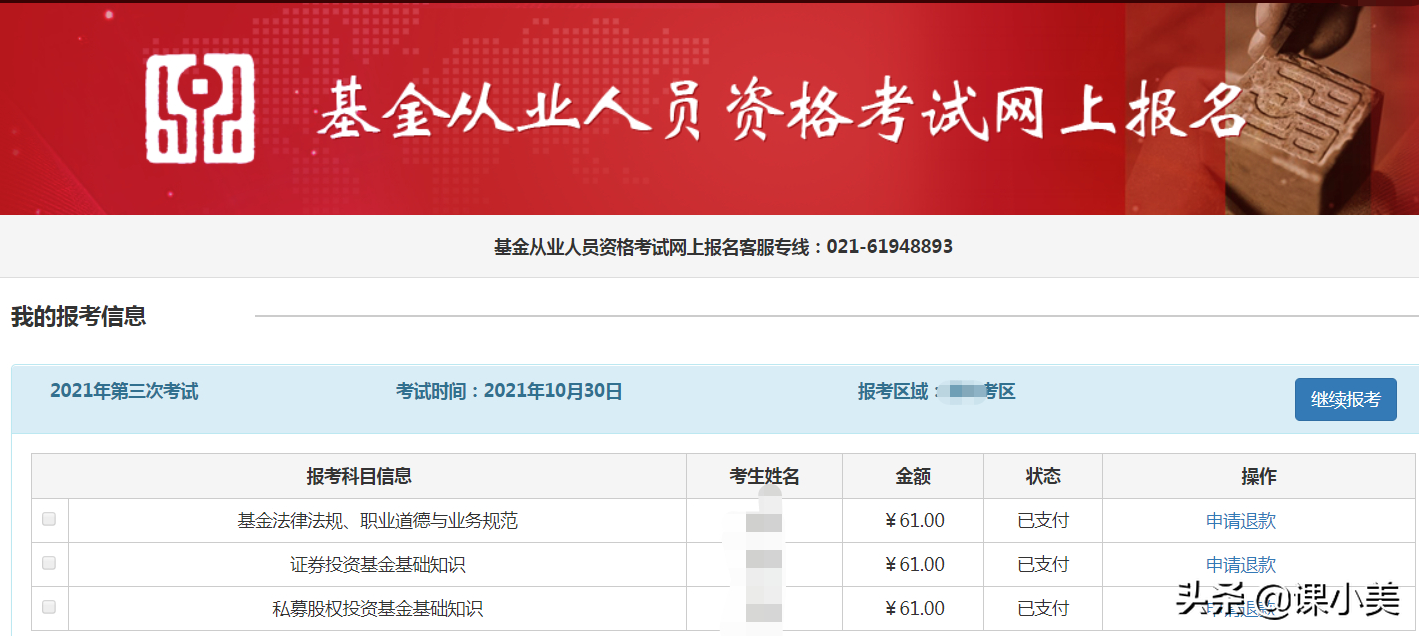
Task: Click the 2021年第三次考试 label
Action: [124, 391]
